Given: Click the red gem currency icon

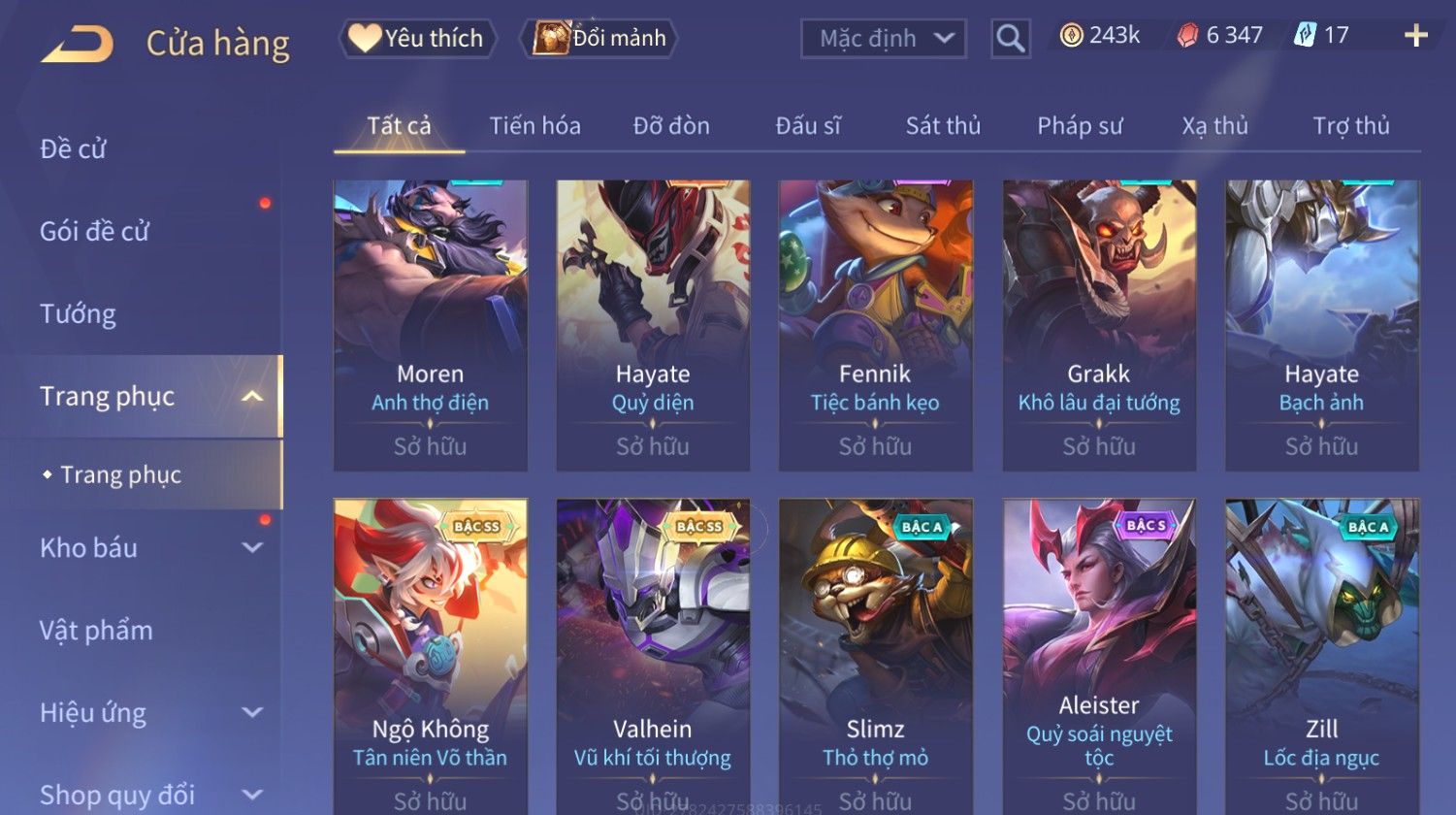Looking at the screenshot, I should tap(1187, 36).
